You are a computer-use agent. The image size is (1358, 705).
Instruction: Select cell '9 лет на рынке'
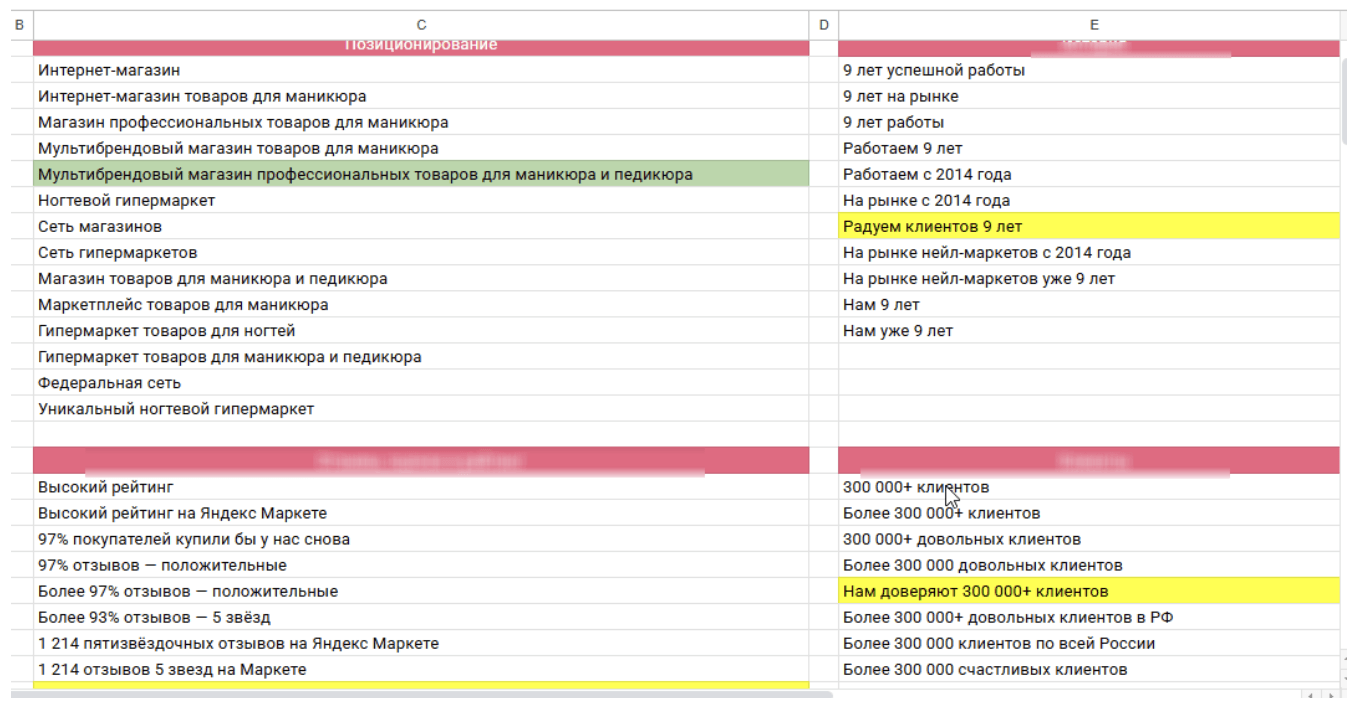[1089, 96]
